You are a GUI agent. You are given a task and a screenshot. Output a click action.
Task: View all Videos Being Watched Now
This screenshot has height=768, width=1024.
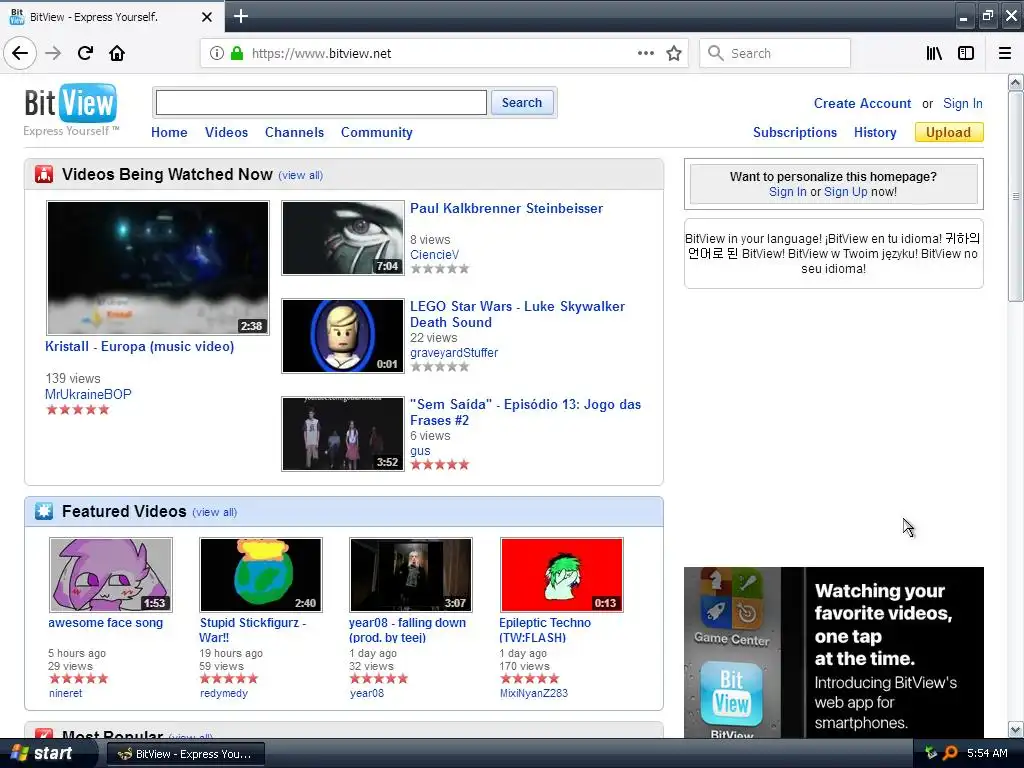tap(300, 175)
